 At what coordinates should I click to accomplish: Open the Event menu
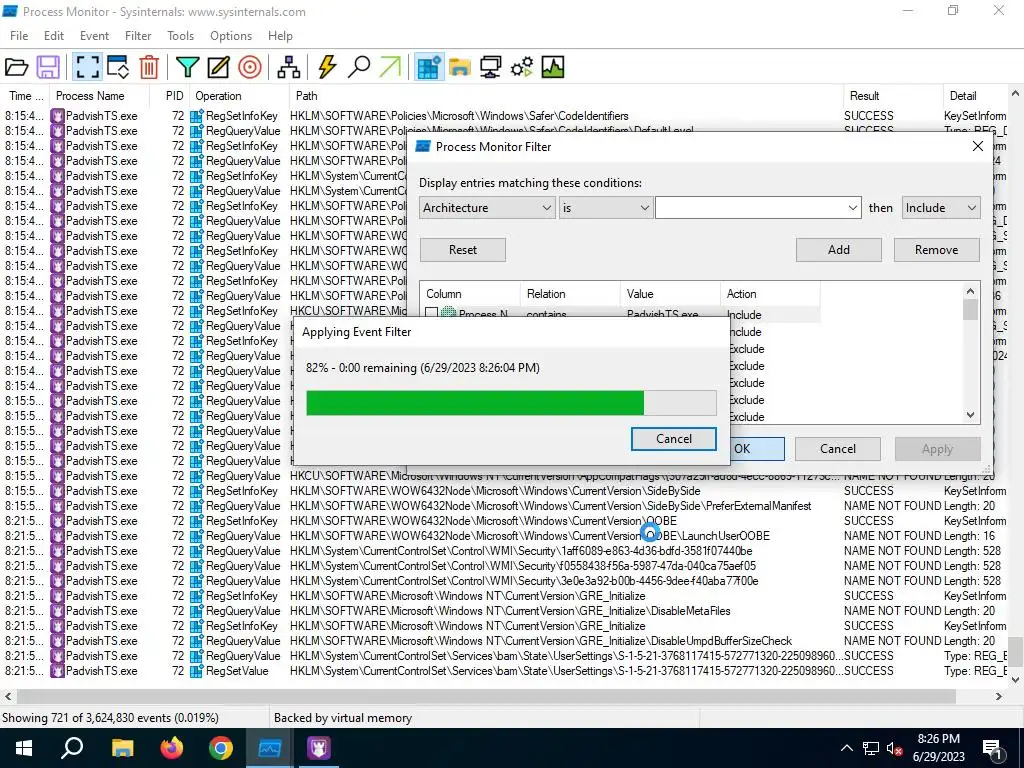pos(94,36)
